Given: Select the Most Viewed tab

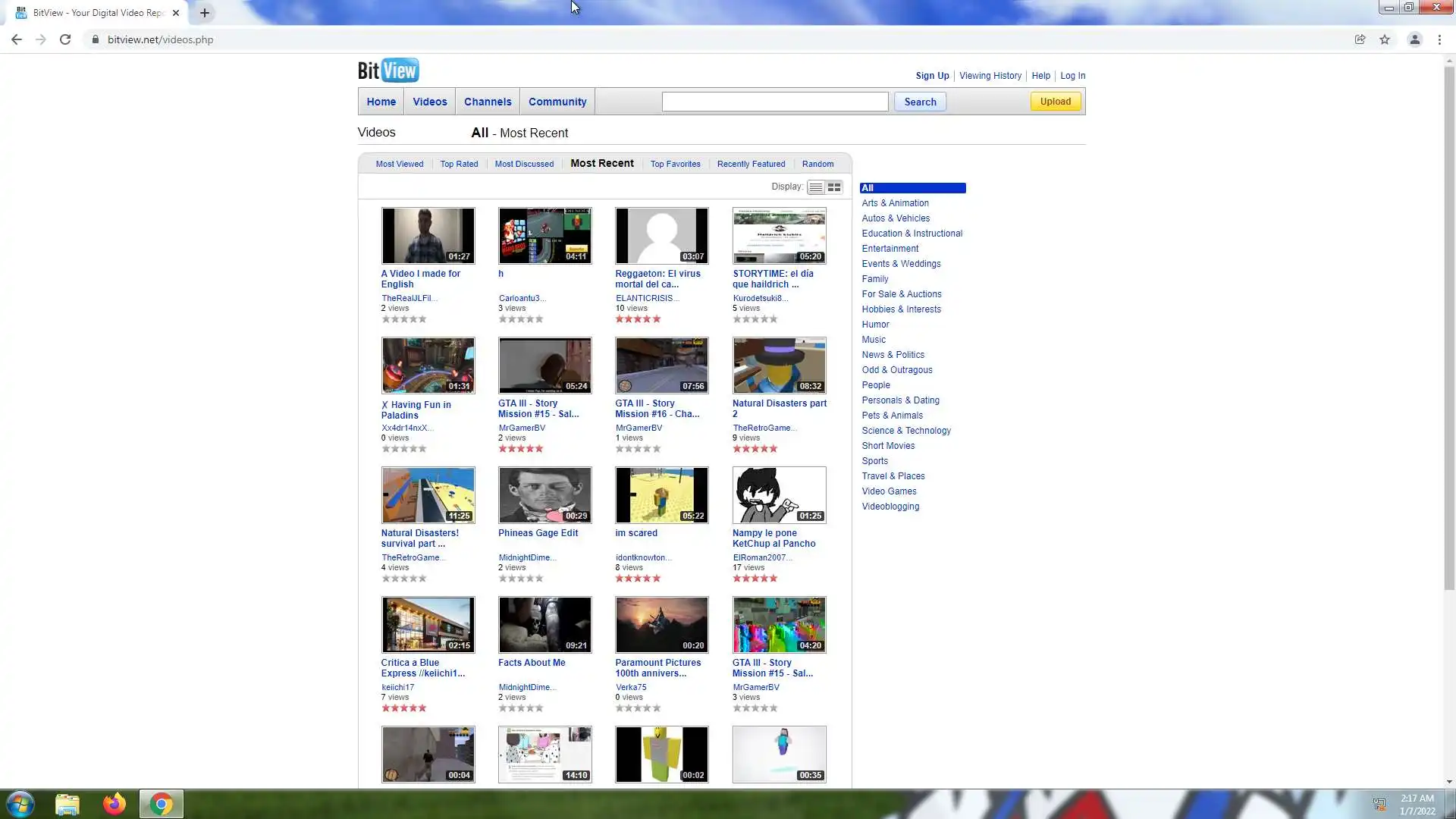Looking at the screenshot, I should point(399,164).
